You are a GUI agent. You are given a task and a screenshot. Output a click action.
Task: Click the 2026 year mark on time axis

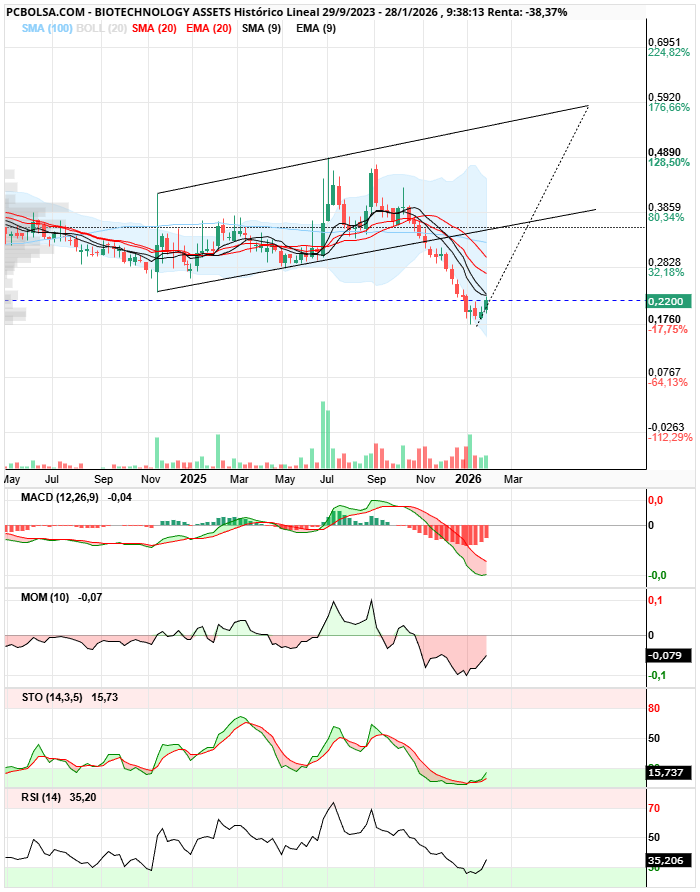pyautogui.click(x=470, y=479)
